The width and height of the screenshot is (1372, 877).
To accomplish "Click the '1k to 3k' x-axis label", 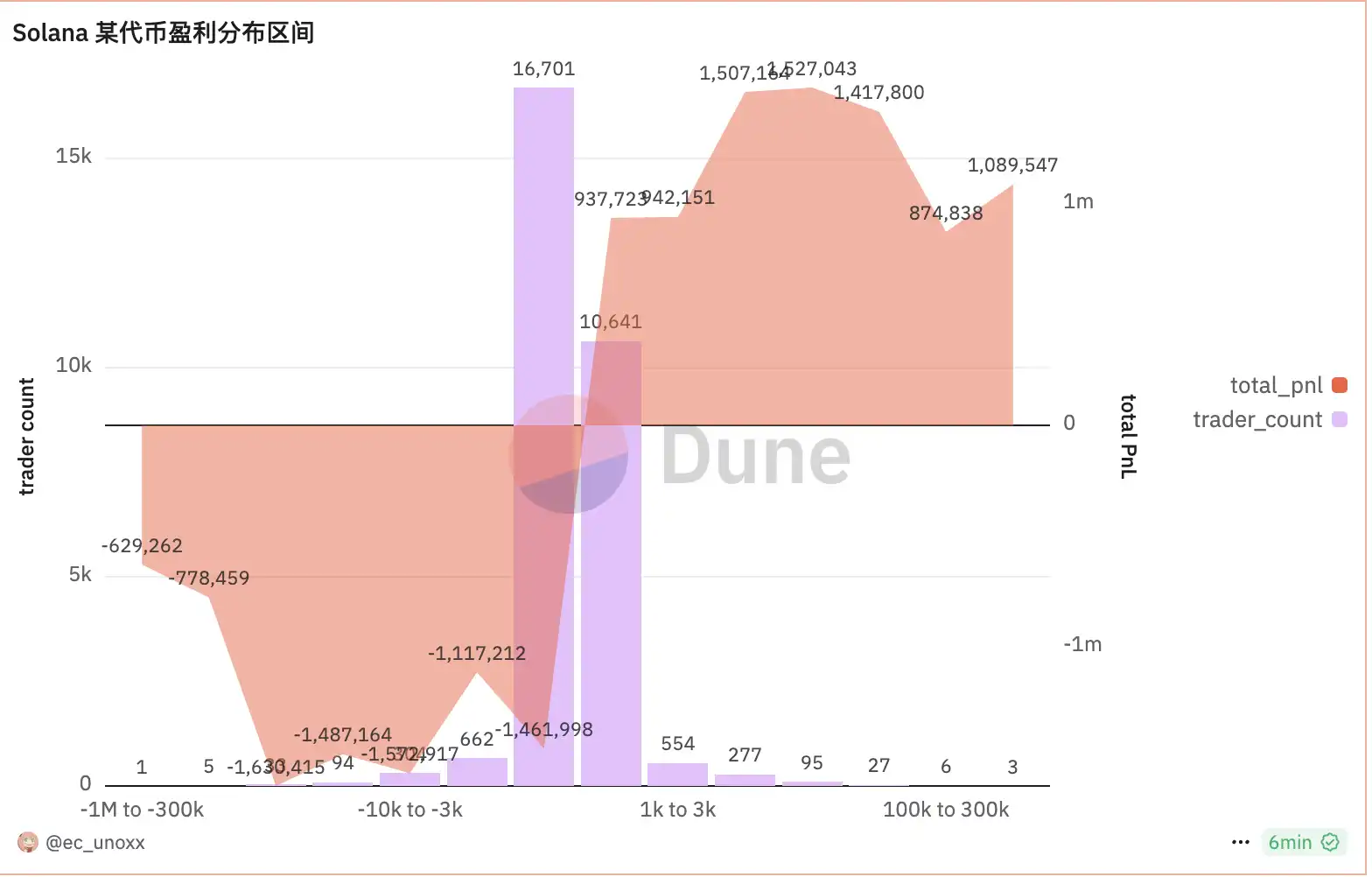I will tap(678, 810).
